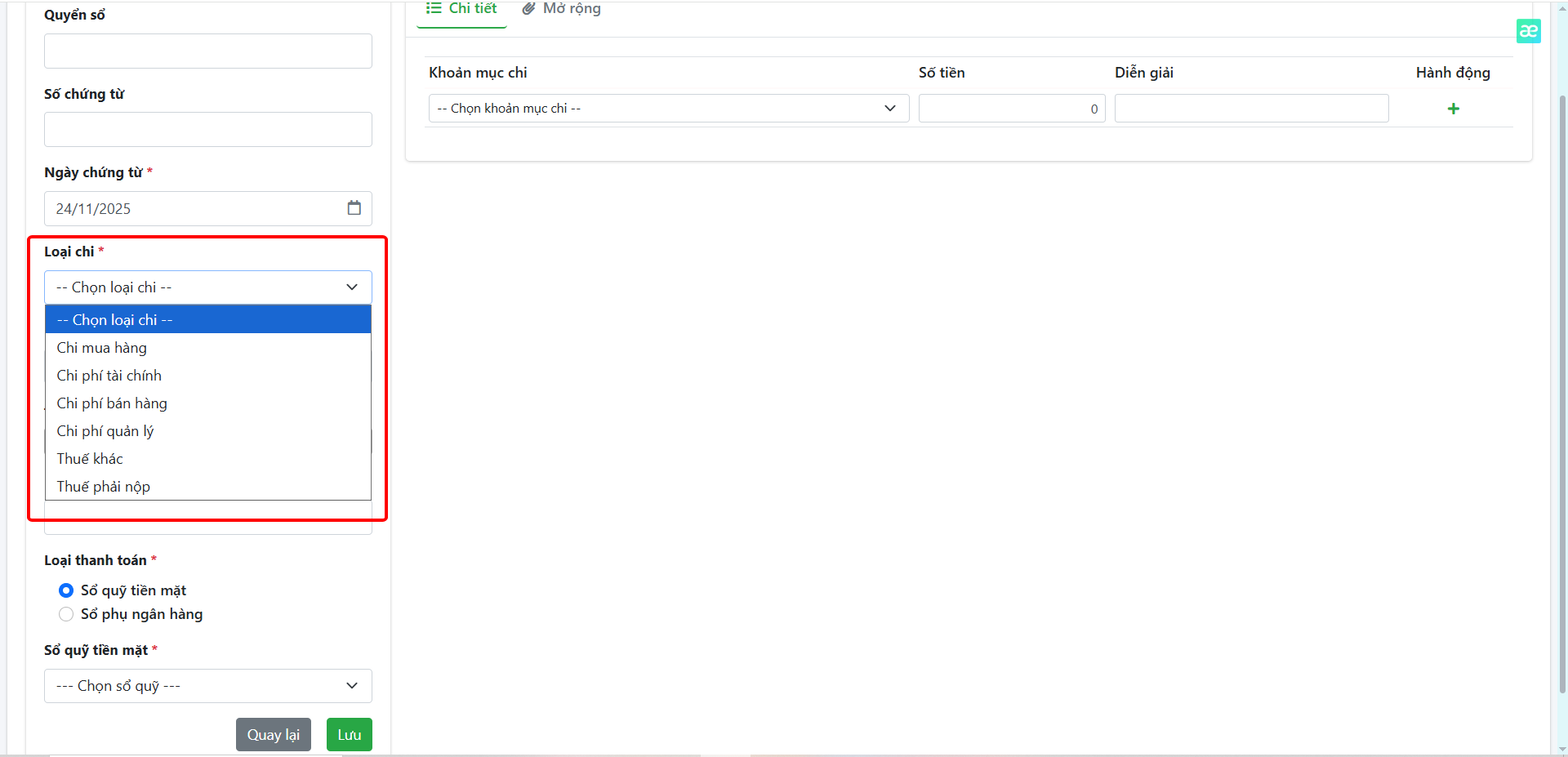The height and width of the screenshot is (757, 1568).
Task: Expand the Chọn khoản mục chi dropdown
Action: [x=668, y=109]
